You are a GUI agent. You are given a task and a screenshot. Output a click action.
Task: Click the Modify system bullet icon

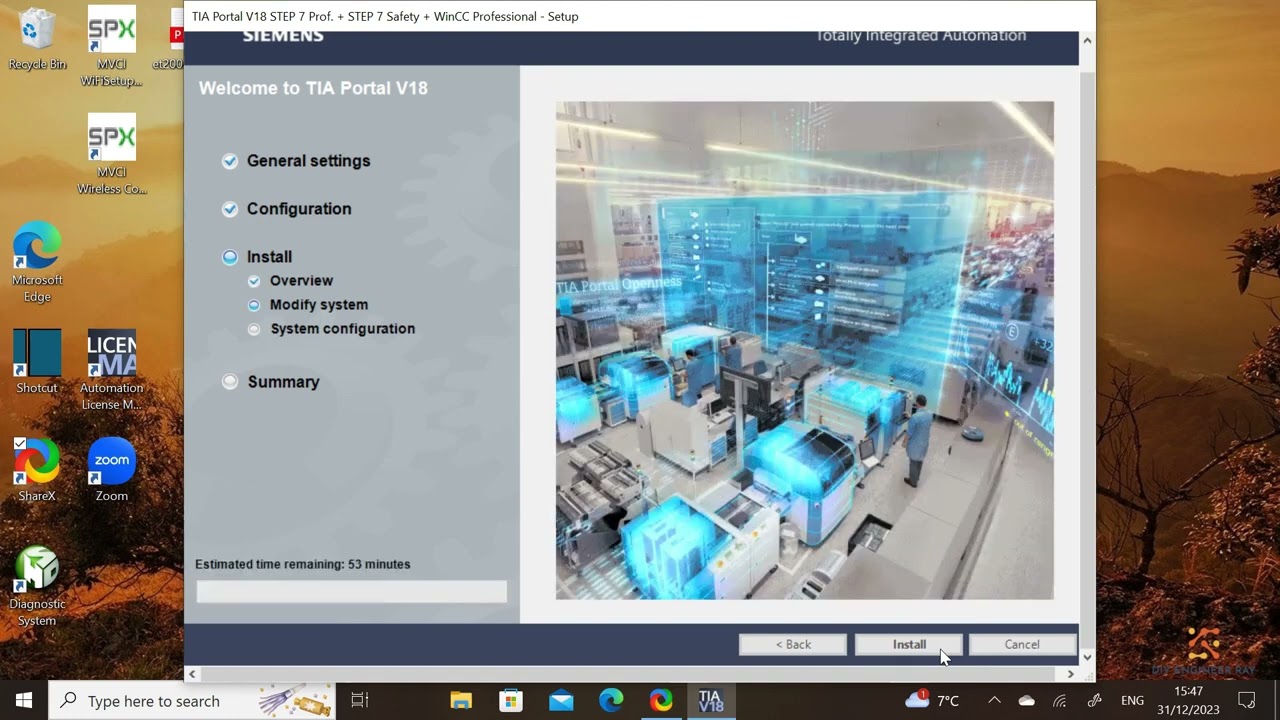254,305
